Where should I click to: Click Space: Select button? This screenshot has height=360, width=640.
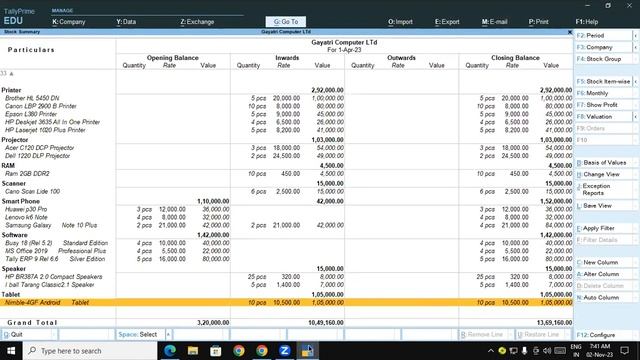point(140,334)
